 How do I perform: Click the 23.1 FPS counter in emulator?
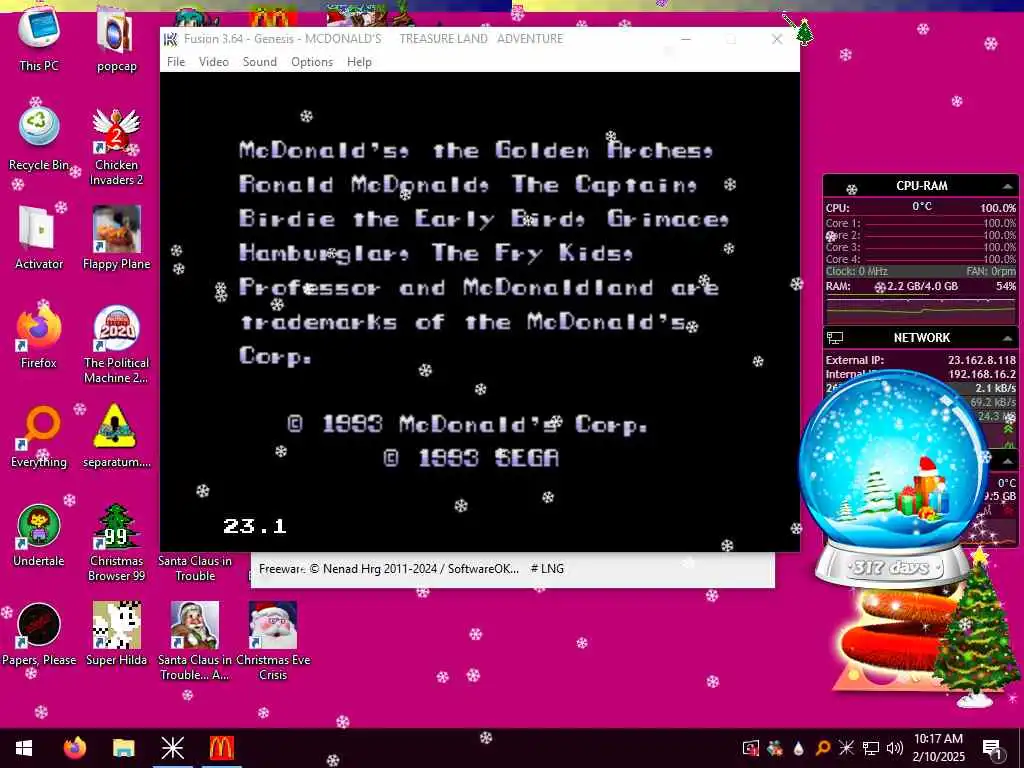255,526
